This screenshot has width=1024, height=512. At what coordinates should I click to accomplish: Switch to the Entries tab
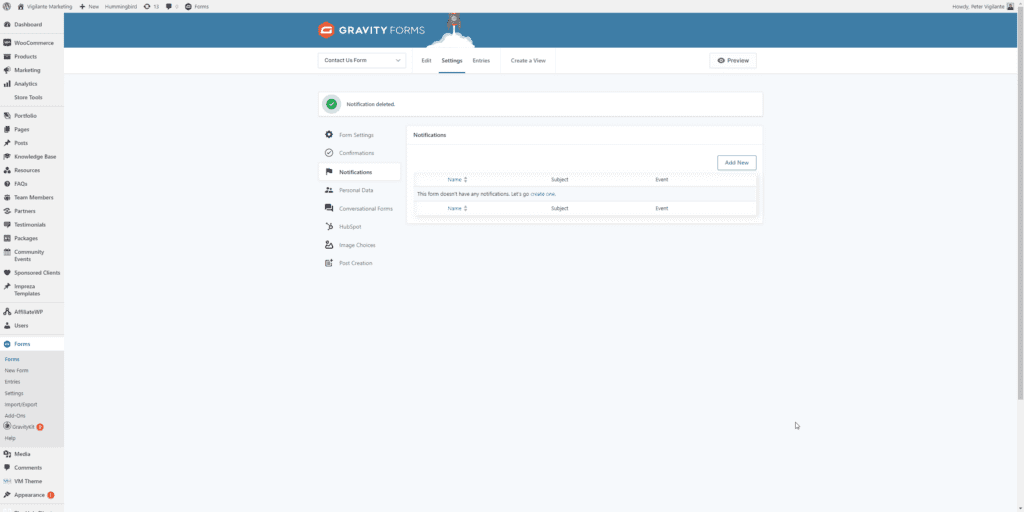[481, 60]
